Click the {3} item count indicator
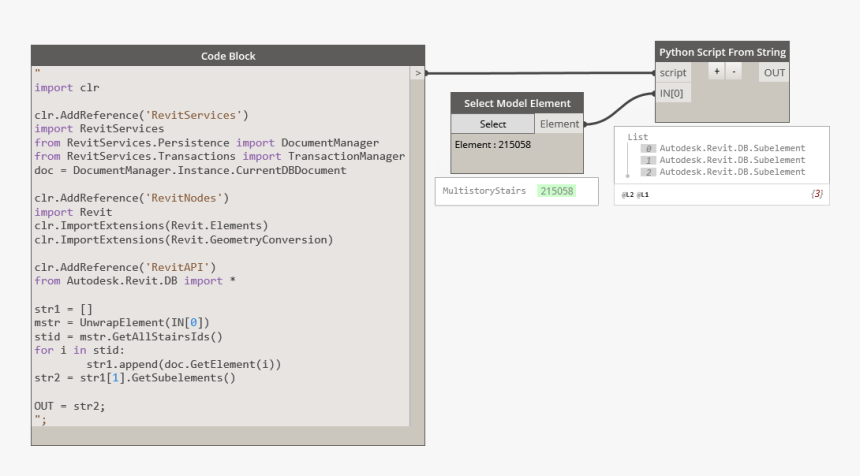 (x=816, y=193)
